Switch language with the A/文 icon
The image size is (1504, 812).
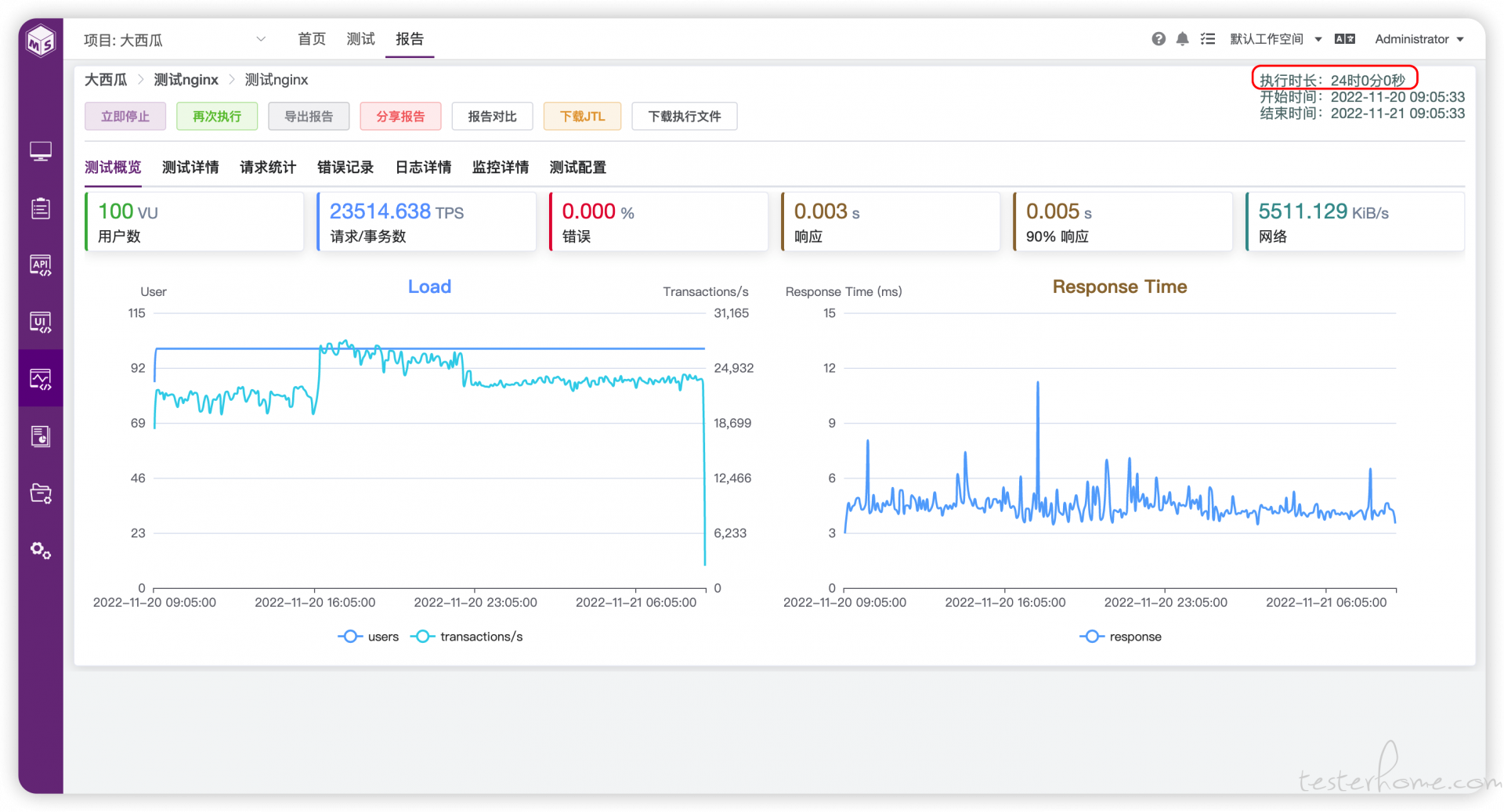pos(1345,39)
